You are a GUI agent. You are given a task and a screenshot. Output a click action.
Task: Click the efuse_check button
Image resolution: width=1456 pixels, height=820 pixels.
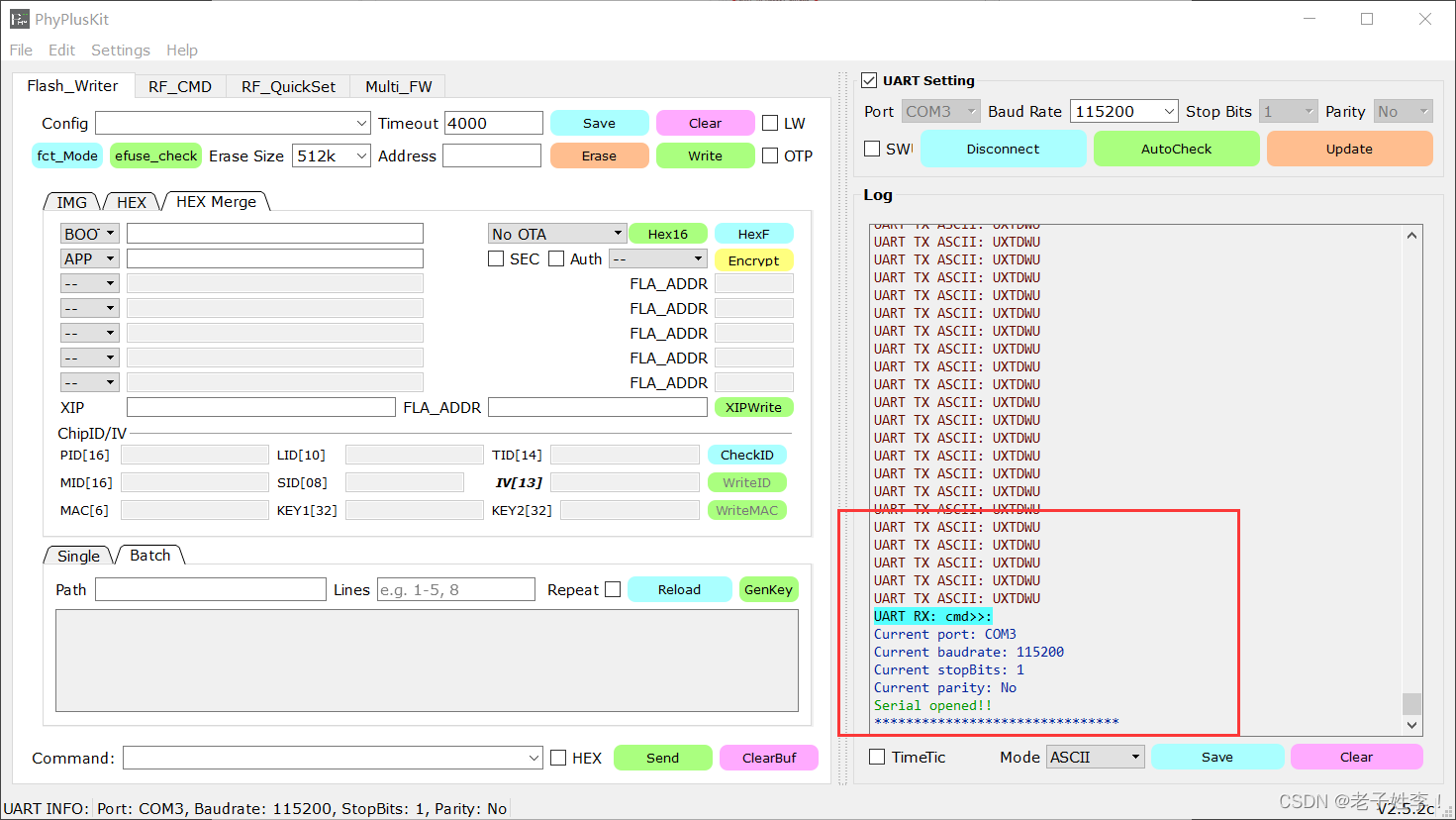point(156,155)
